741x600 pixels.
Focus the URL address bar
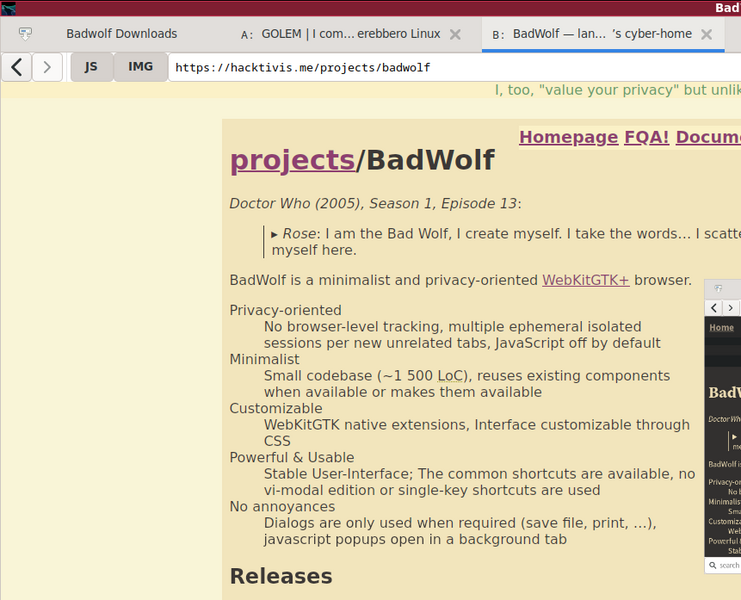pyautogui.click(x=455, y=67)
